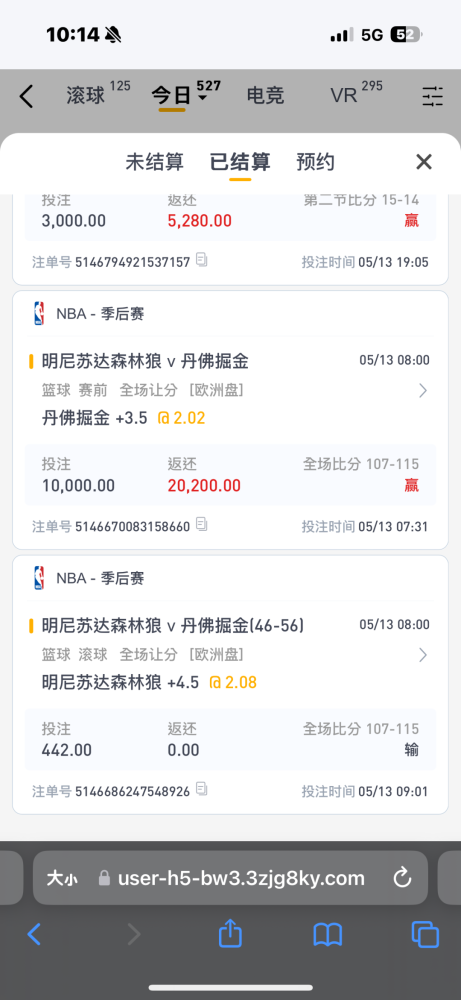Go back using top-left arrow
The image size is (461, 1000).
26,96
